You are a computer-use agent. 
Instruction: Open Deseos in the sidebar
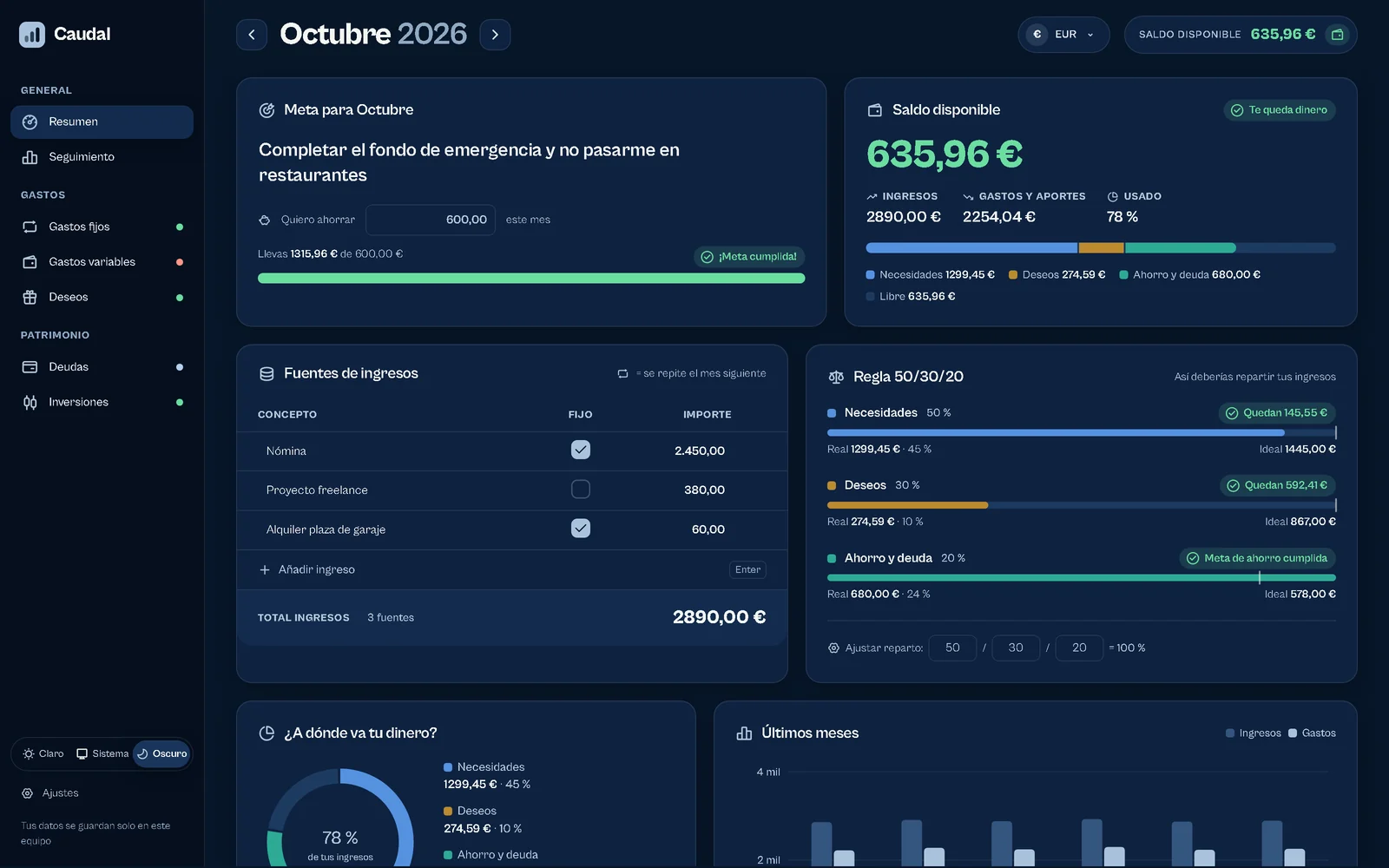pyautogui.click(x=102, y=298)
